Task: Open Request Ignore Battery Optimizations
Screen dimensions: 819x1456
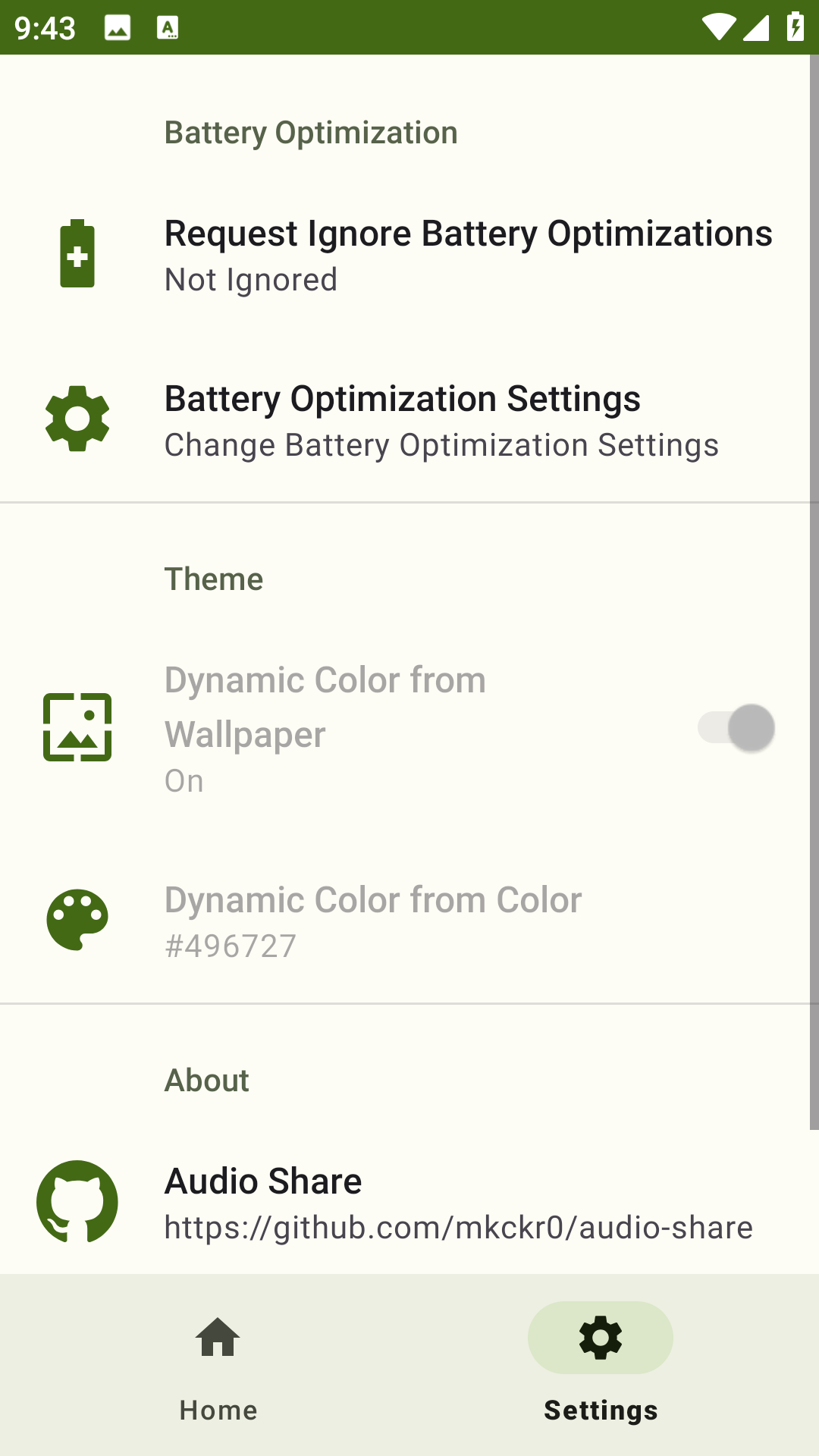Action: pos(468,234)
